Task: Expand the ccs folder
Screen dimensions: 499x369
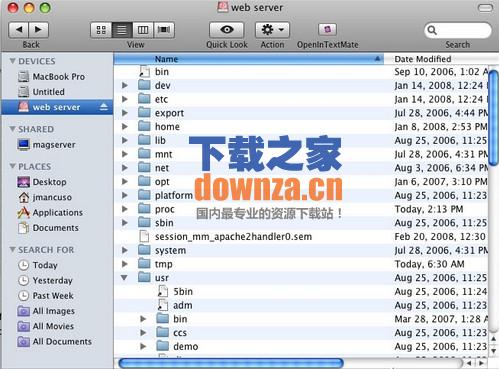Action: (143, 333)
